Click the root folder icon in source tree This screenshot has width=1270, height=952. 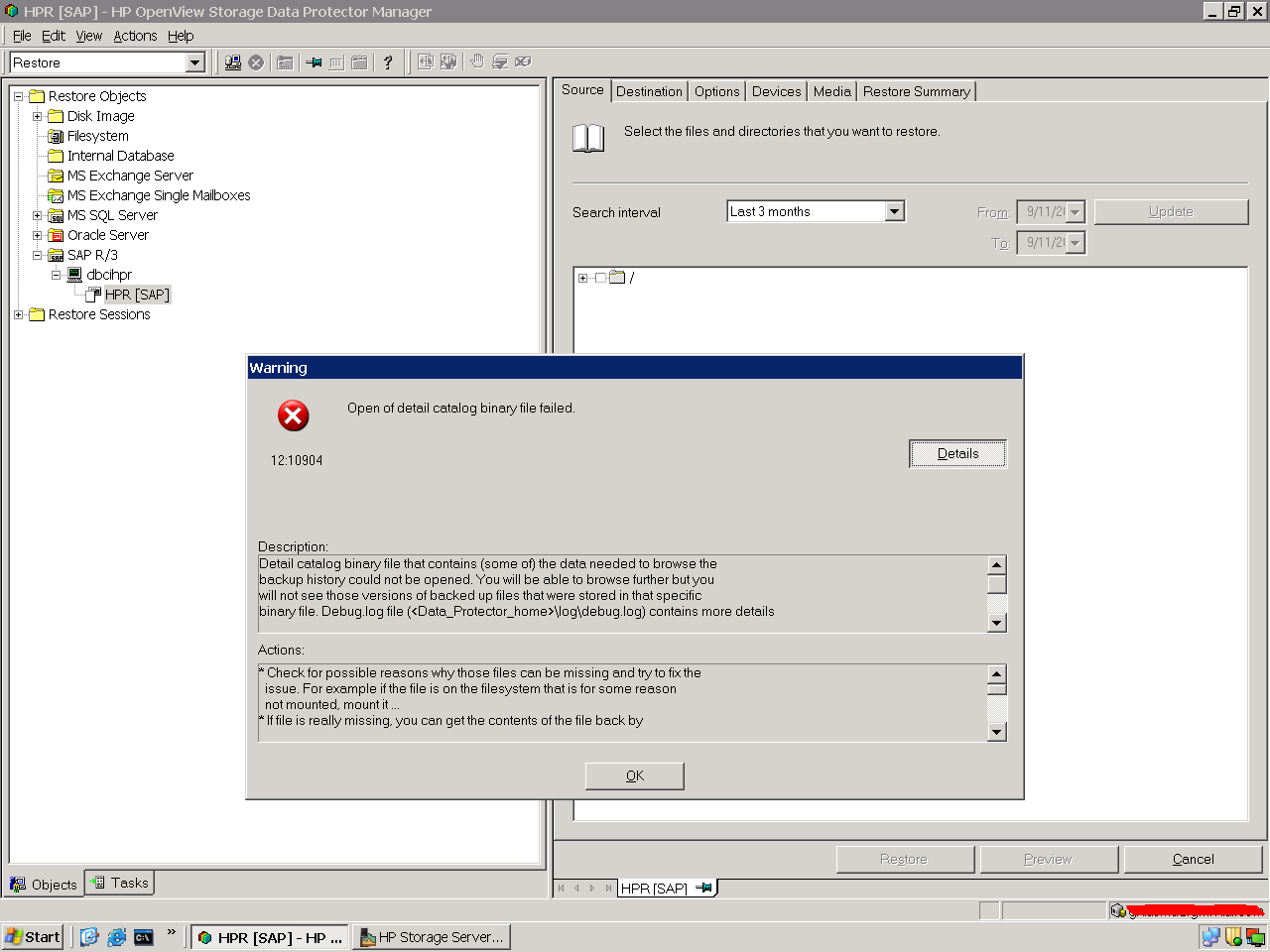tap(617, 278)
